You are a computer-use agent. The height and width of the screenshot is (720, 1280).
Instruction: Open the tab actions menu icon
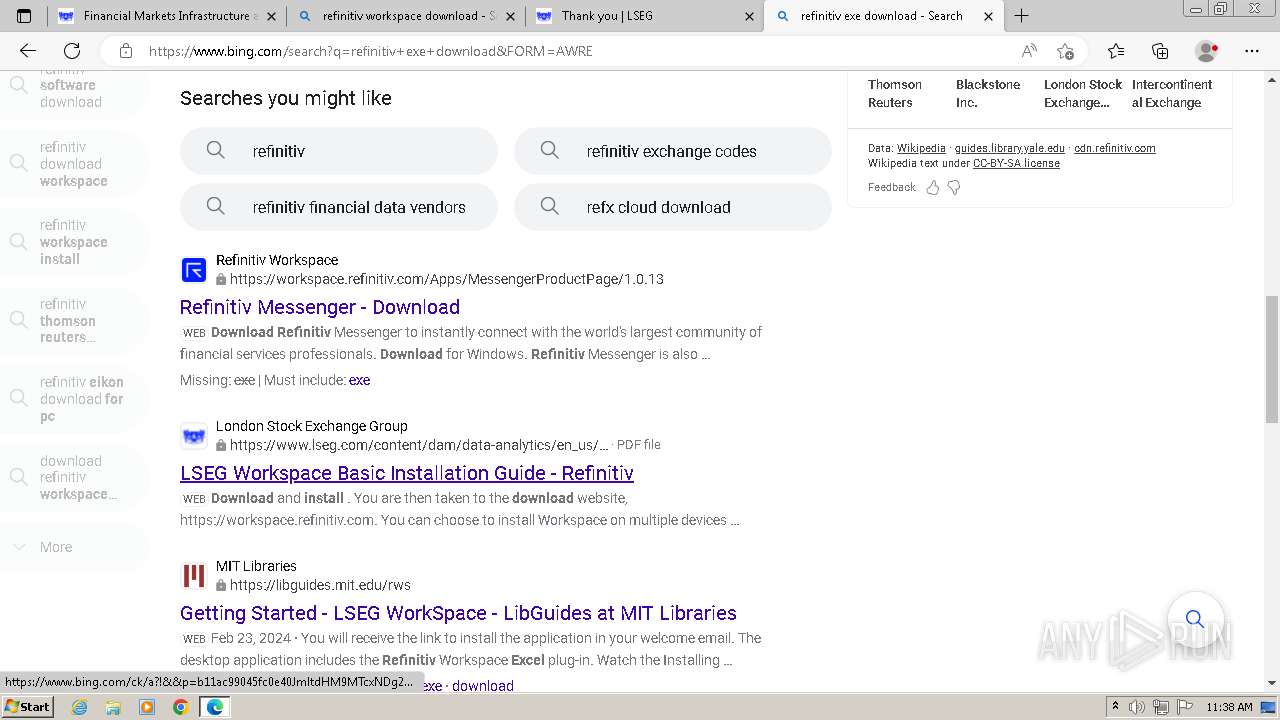coord(24,16)
